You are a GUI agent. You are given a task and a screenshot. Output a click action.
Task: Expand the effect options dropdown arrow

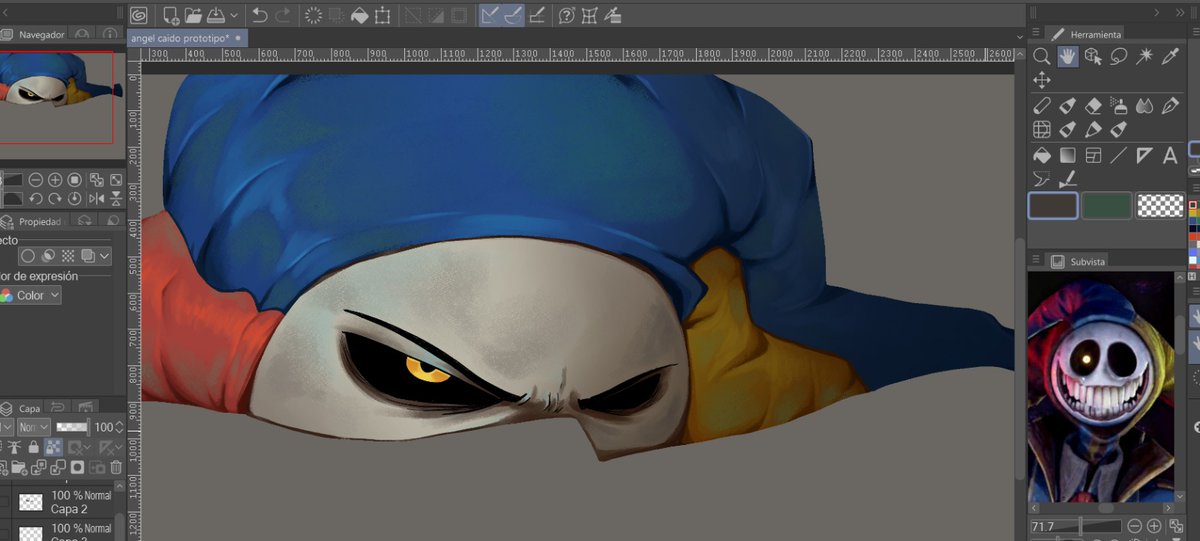105,256
